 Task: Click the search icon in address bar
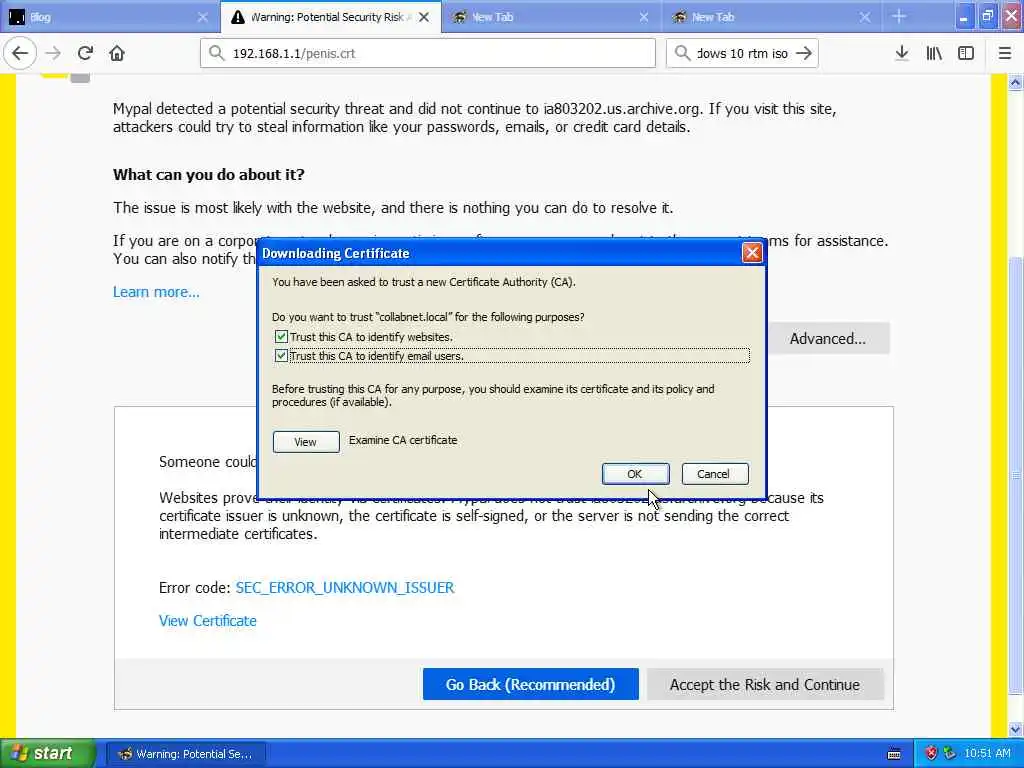pos(216,53)
